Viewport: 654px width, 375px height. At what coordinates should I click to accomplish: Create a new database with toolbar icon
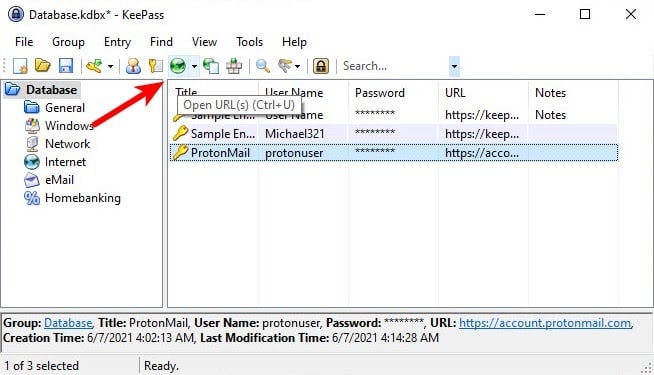pos(20,66)
